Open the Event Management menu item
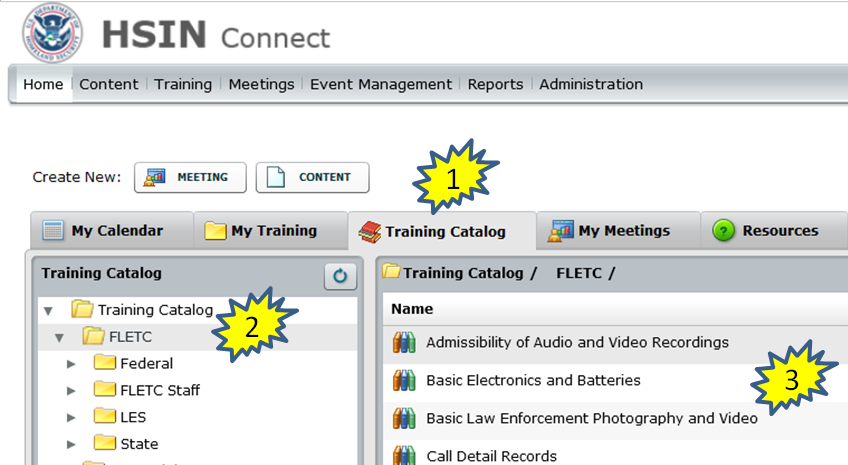Image resolution: width=848 pixels, height=465 pixels. pyautogui.click(x=381, y=84)
